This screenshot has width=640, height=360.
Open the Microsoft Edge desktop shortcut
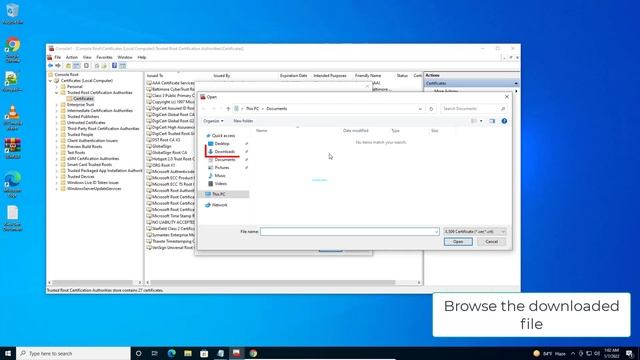pos(13,185)
